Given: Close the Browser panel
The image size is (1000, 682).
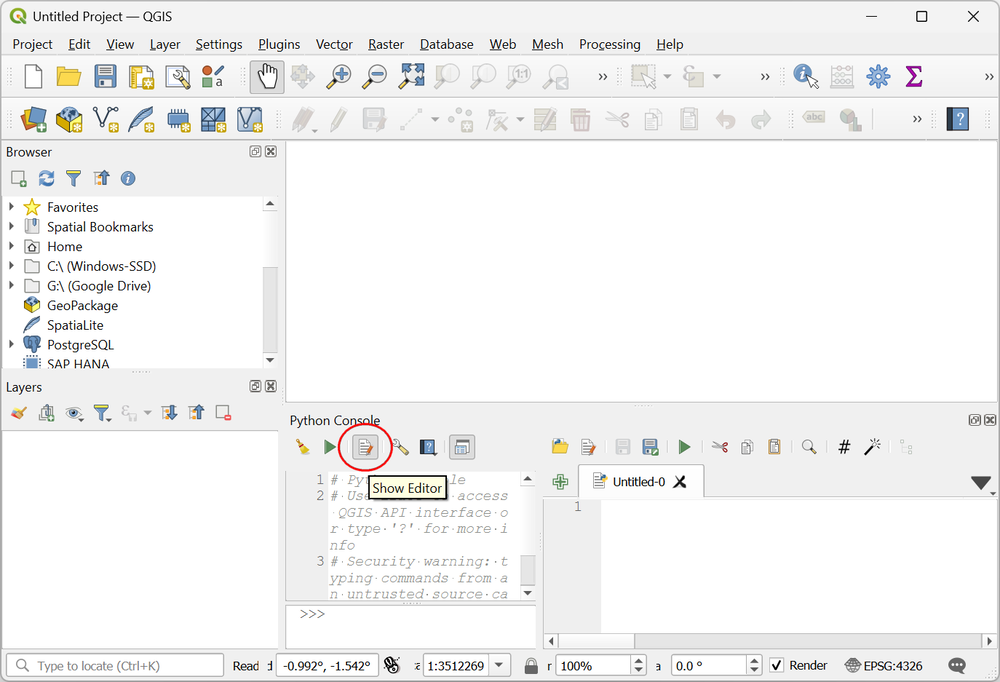Looking at the screenshot, I should click(x=271, y=151).
